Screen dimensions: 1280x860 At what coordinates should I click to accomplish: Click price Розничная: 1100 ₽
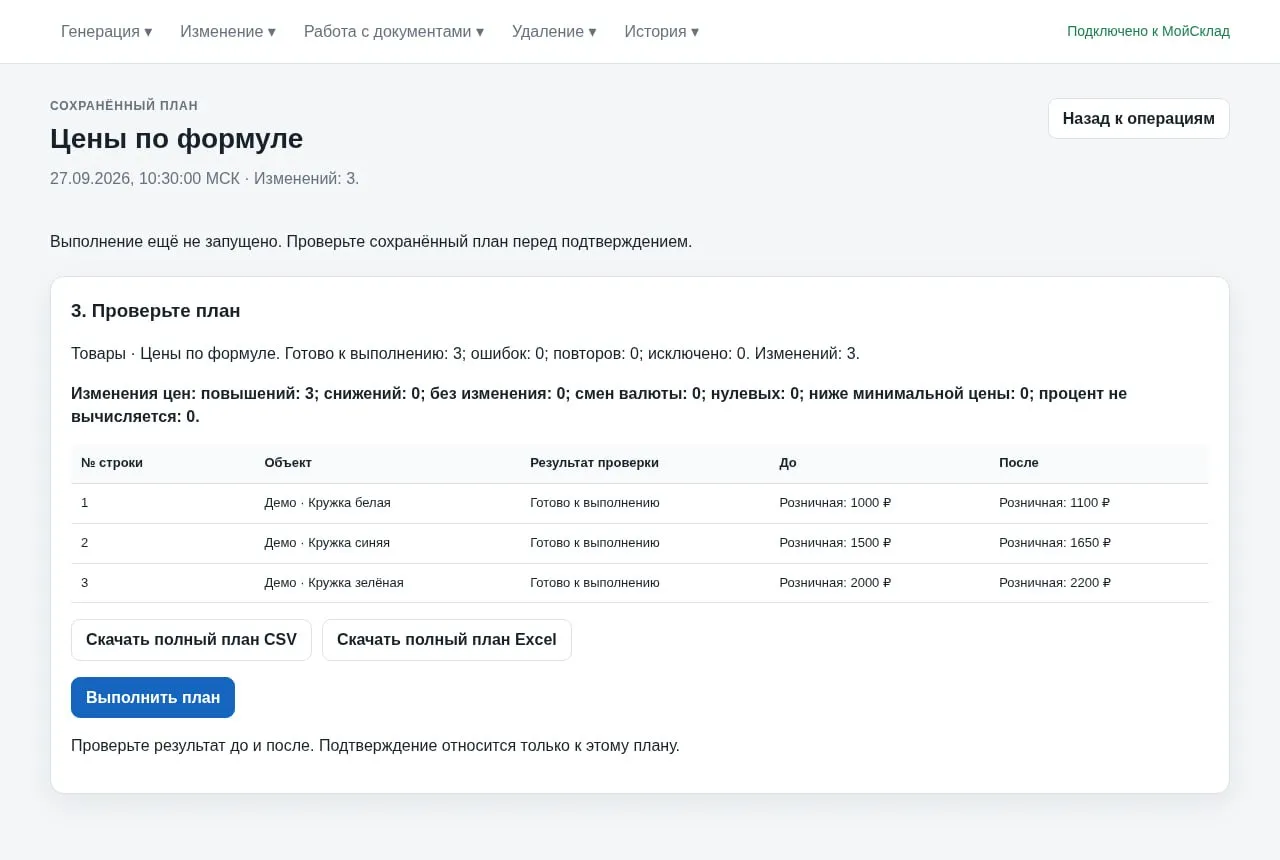(x=1054, y=503)
